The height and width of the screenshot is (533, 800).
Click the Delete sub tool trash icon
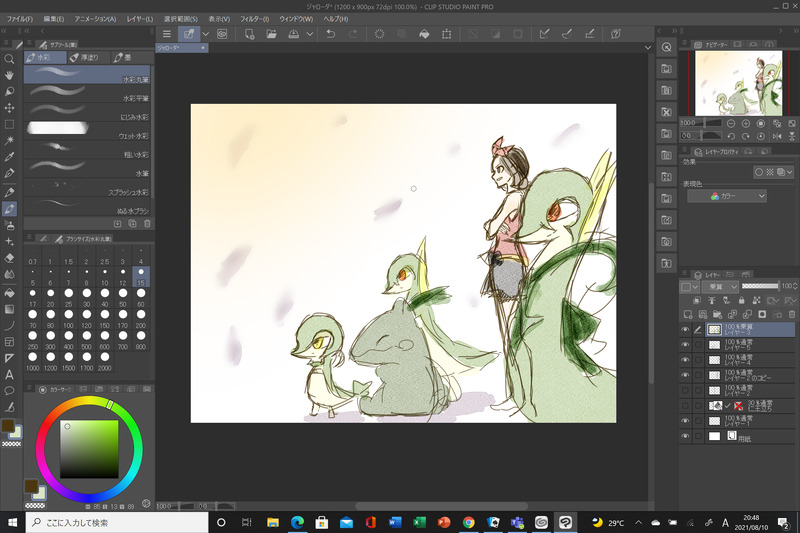pos(147,224)
